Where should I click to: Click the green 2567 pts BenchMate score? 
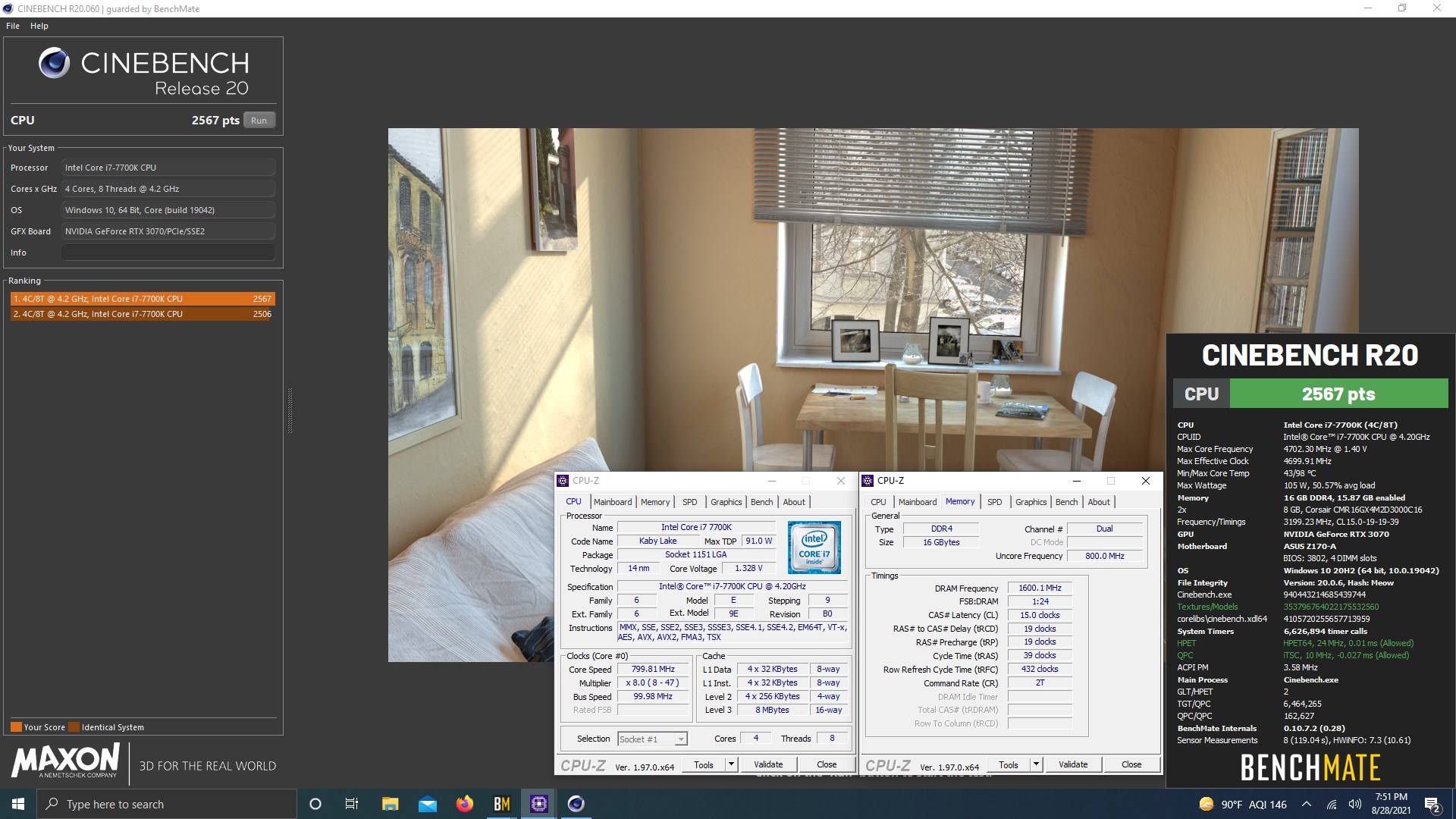1338,394
